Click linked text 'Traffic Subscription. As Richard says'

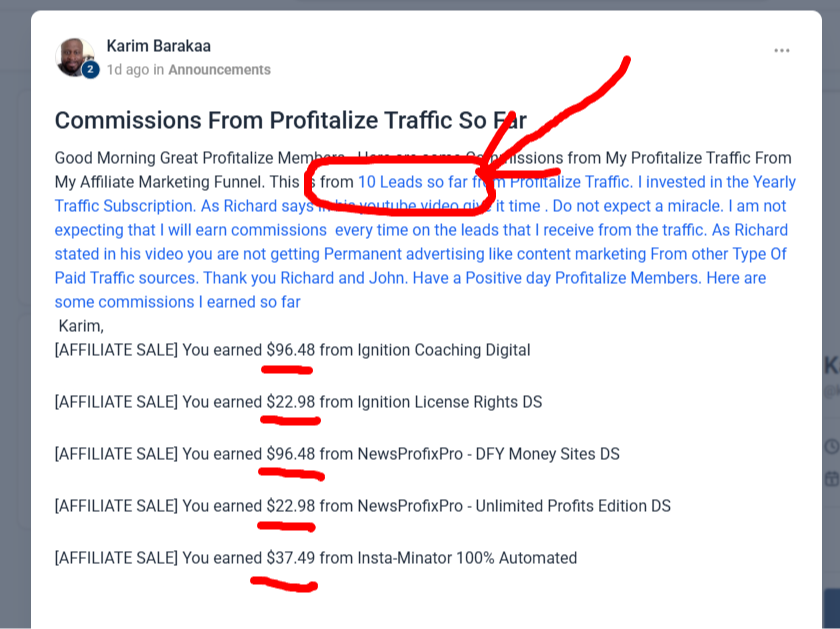[184, 206]
